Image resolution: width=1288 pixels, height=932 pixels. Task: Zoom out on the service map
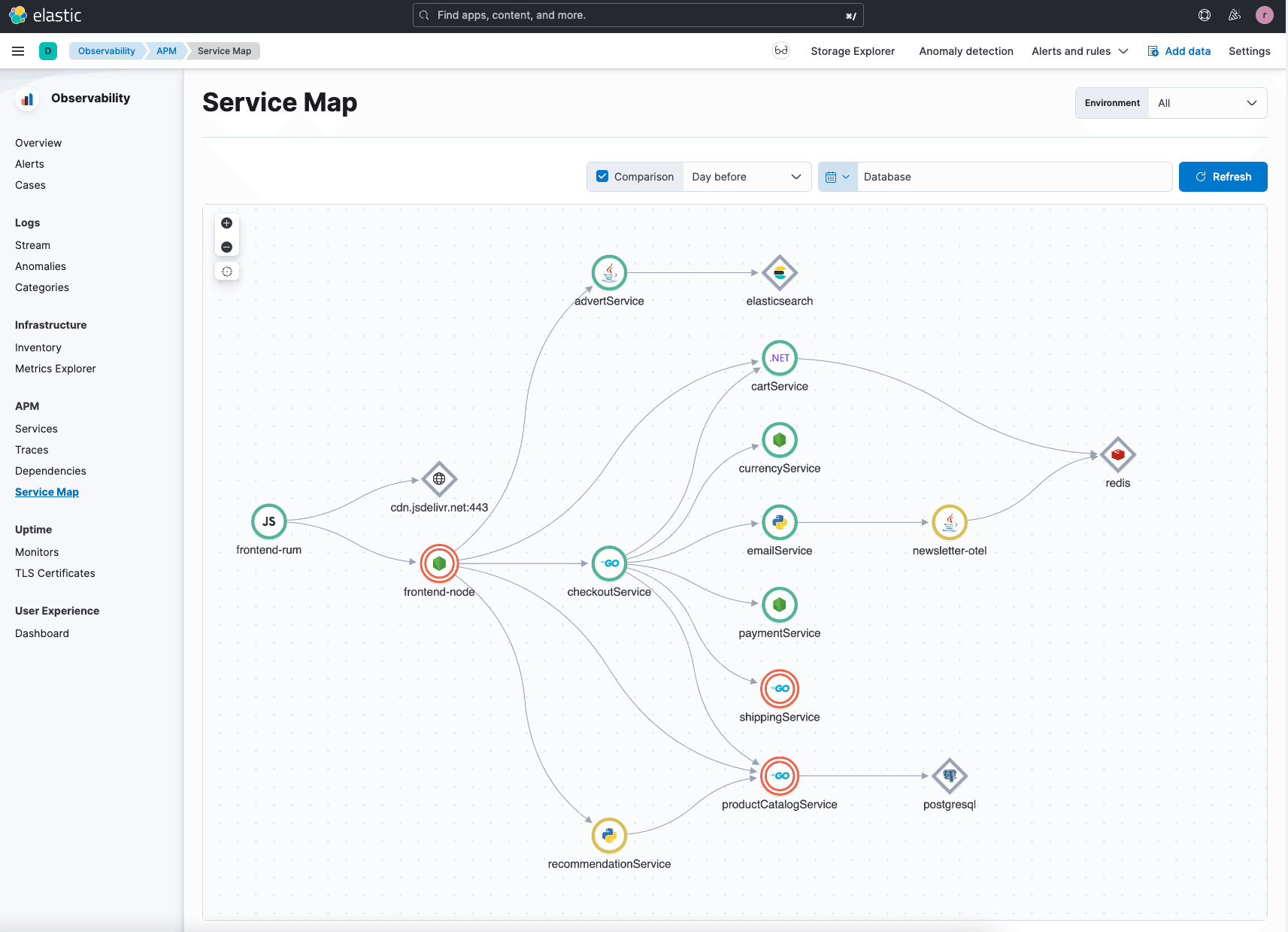click(226, 247)
